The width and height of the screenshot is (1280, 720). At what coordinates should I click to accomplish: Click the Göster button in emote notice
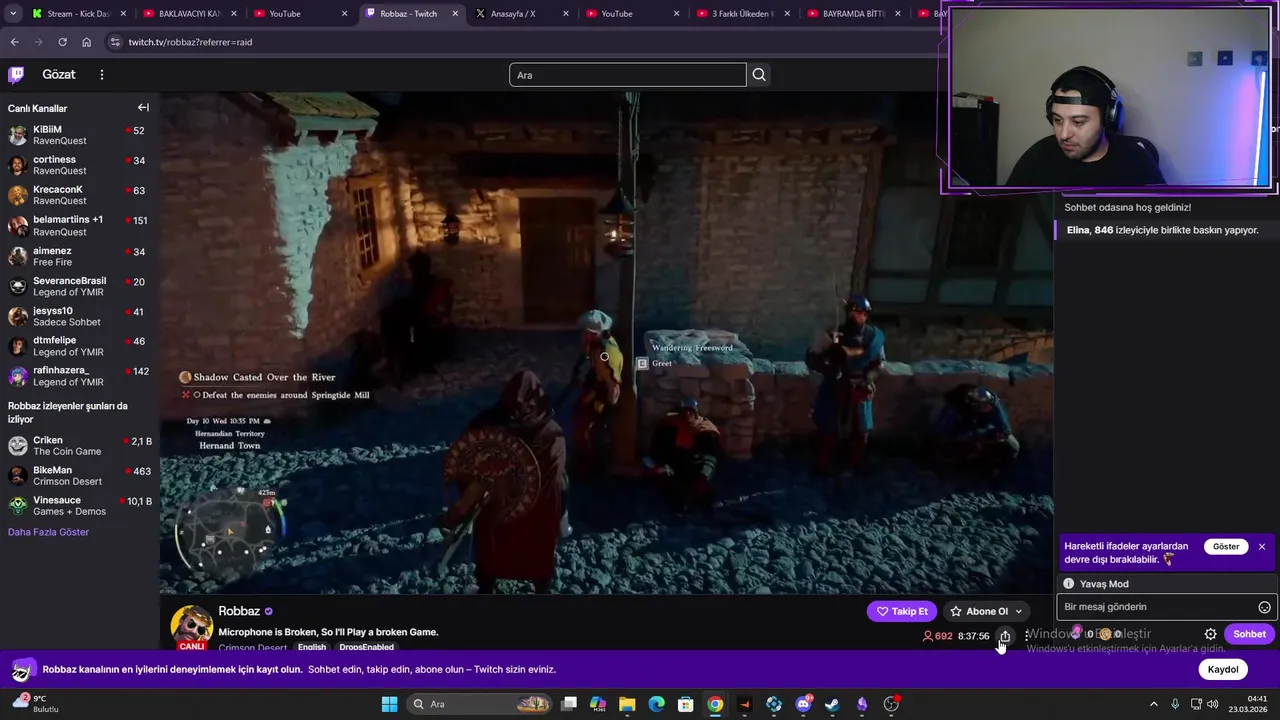click(1226, 547)
